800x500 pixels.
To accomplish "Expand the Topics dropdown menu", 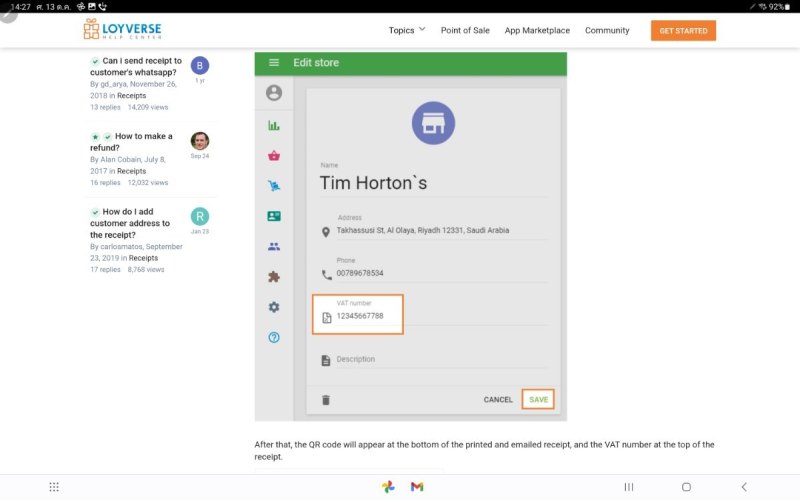I will [x=407, y=30].
